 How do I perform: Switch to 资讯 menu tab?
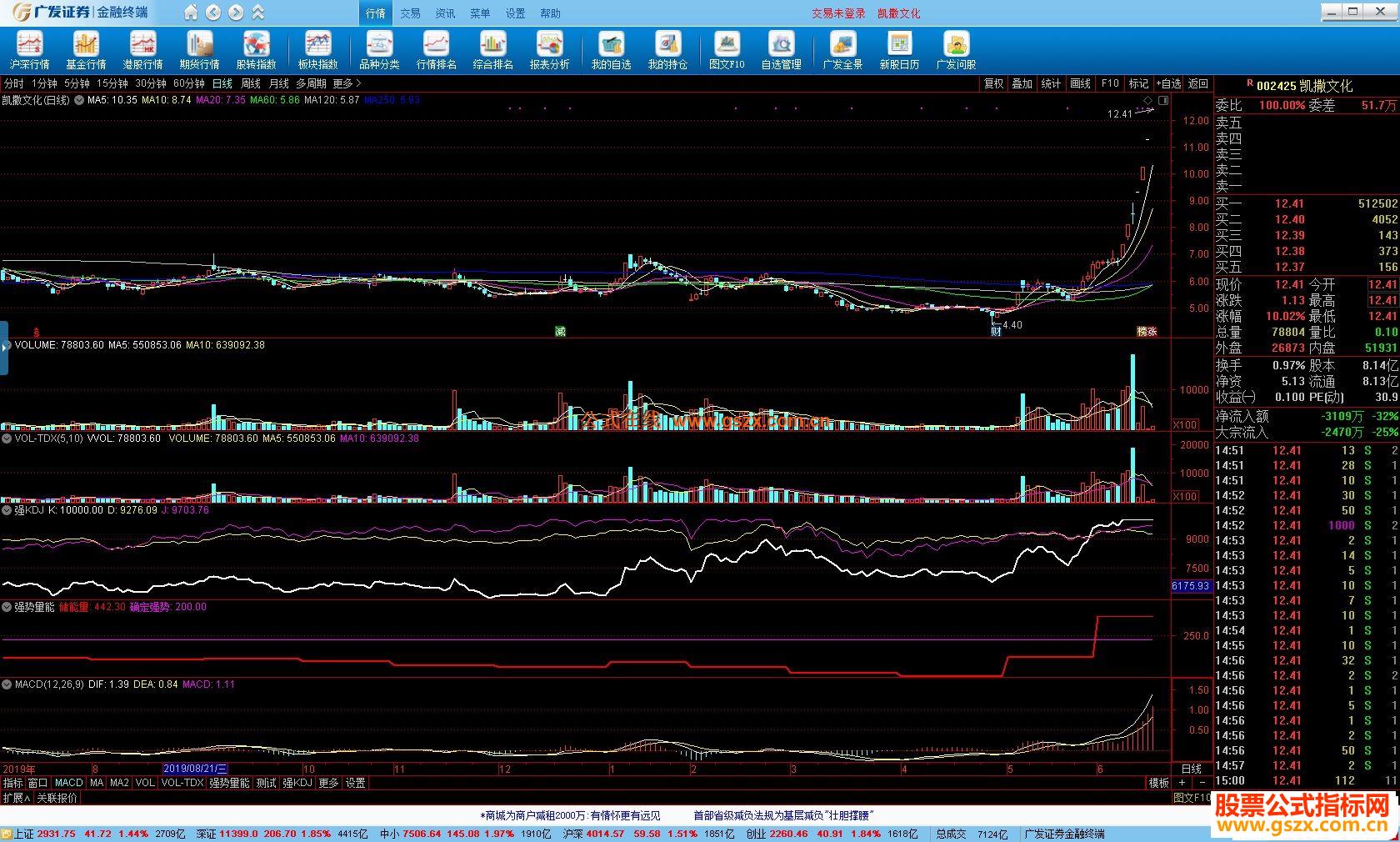tap(445, 13)
